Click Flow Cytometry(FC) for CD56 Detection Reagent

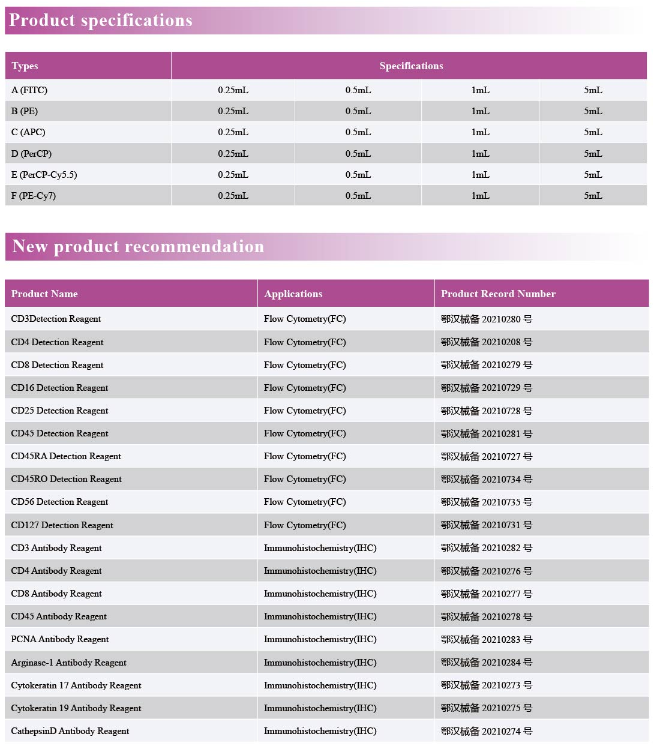click(305, 502)
